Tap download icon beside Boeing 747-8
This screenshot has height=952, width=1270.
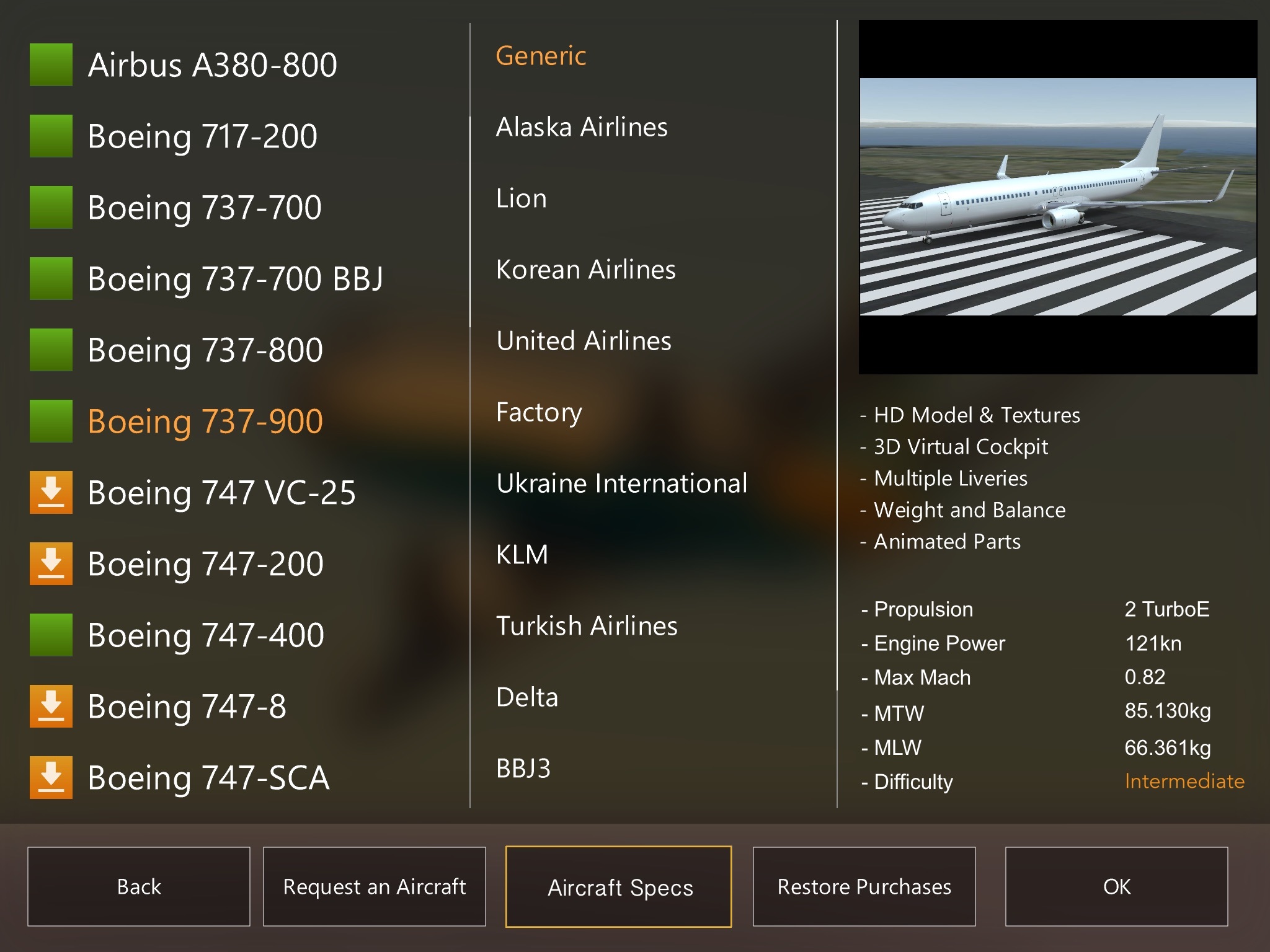(51, 707)
